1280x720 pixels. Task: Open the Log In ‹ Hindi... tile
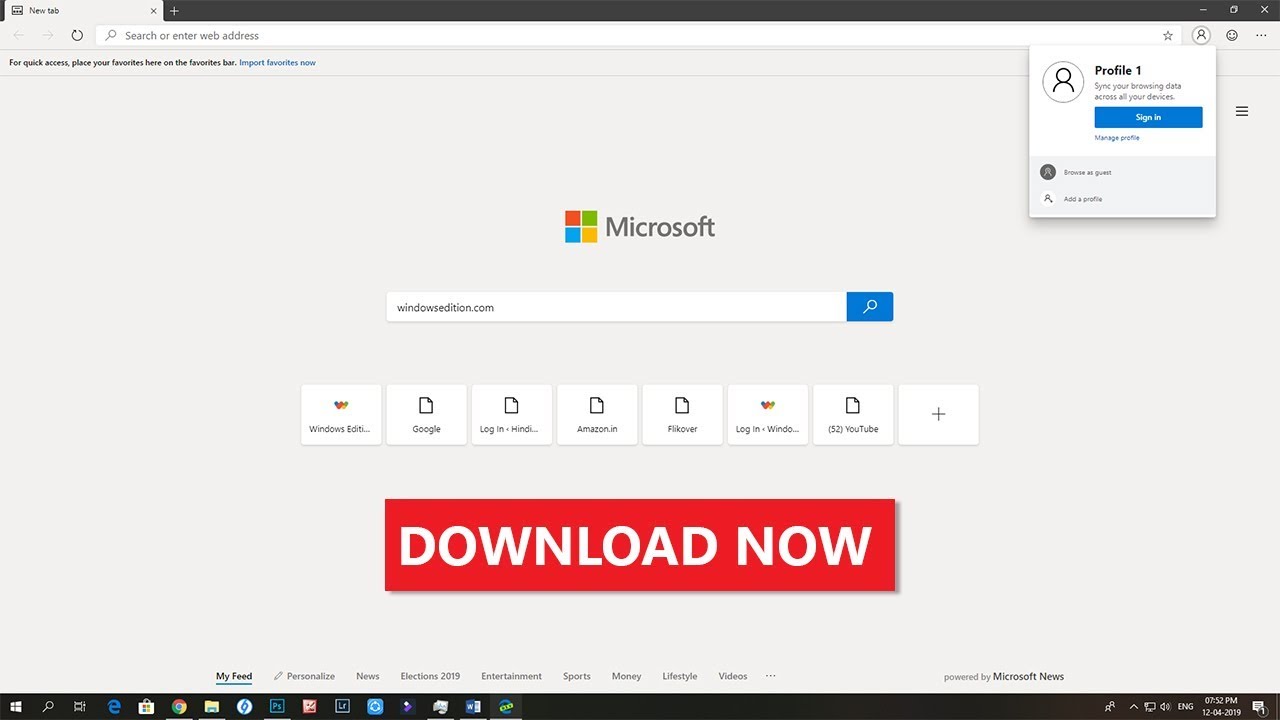click(x=512, y=414)
